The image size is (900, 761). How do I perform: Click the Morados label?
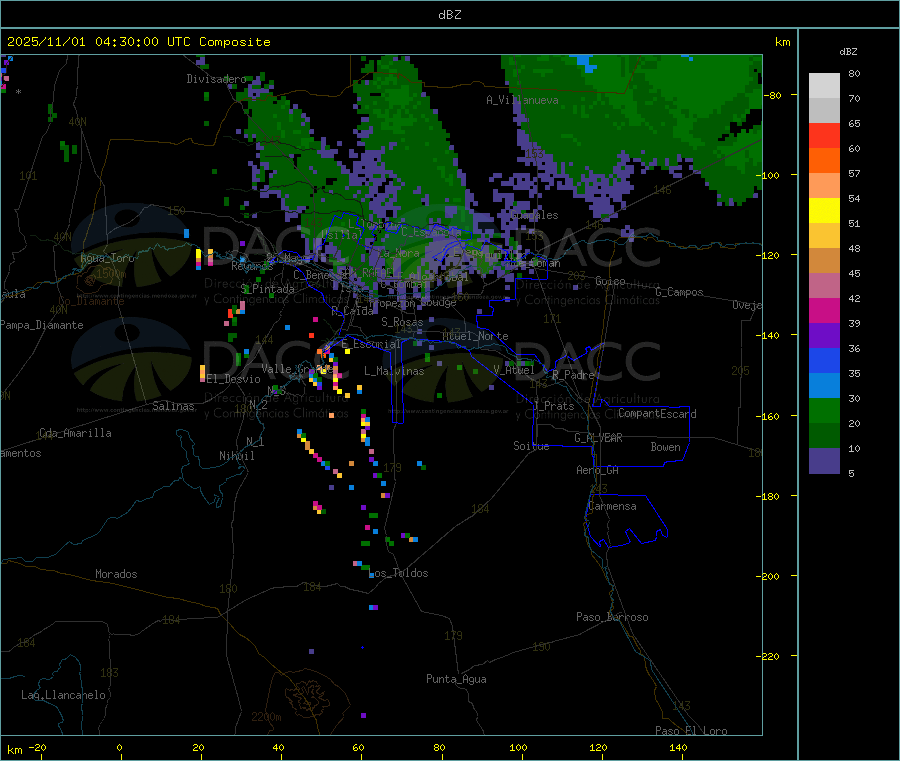pyautogui.click(x=116, y=574)
